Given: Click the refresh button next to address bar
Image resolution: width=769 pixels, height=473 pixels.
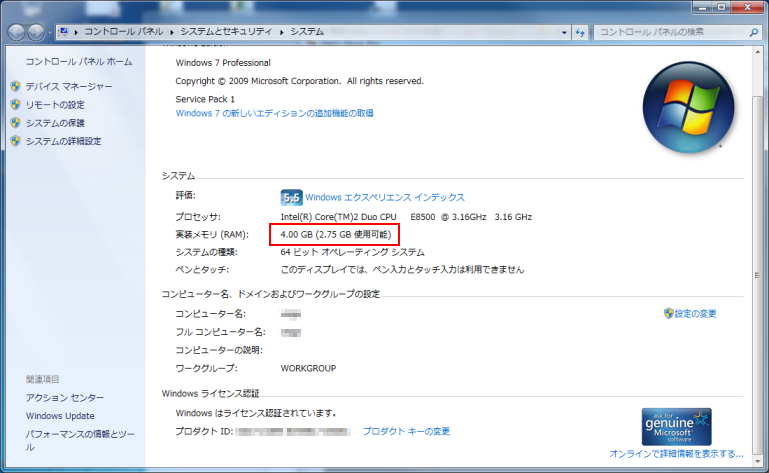Looking at the screenshot, I should pyautogui.click(x=580, y=32).
